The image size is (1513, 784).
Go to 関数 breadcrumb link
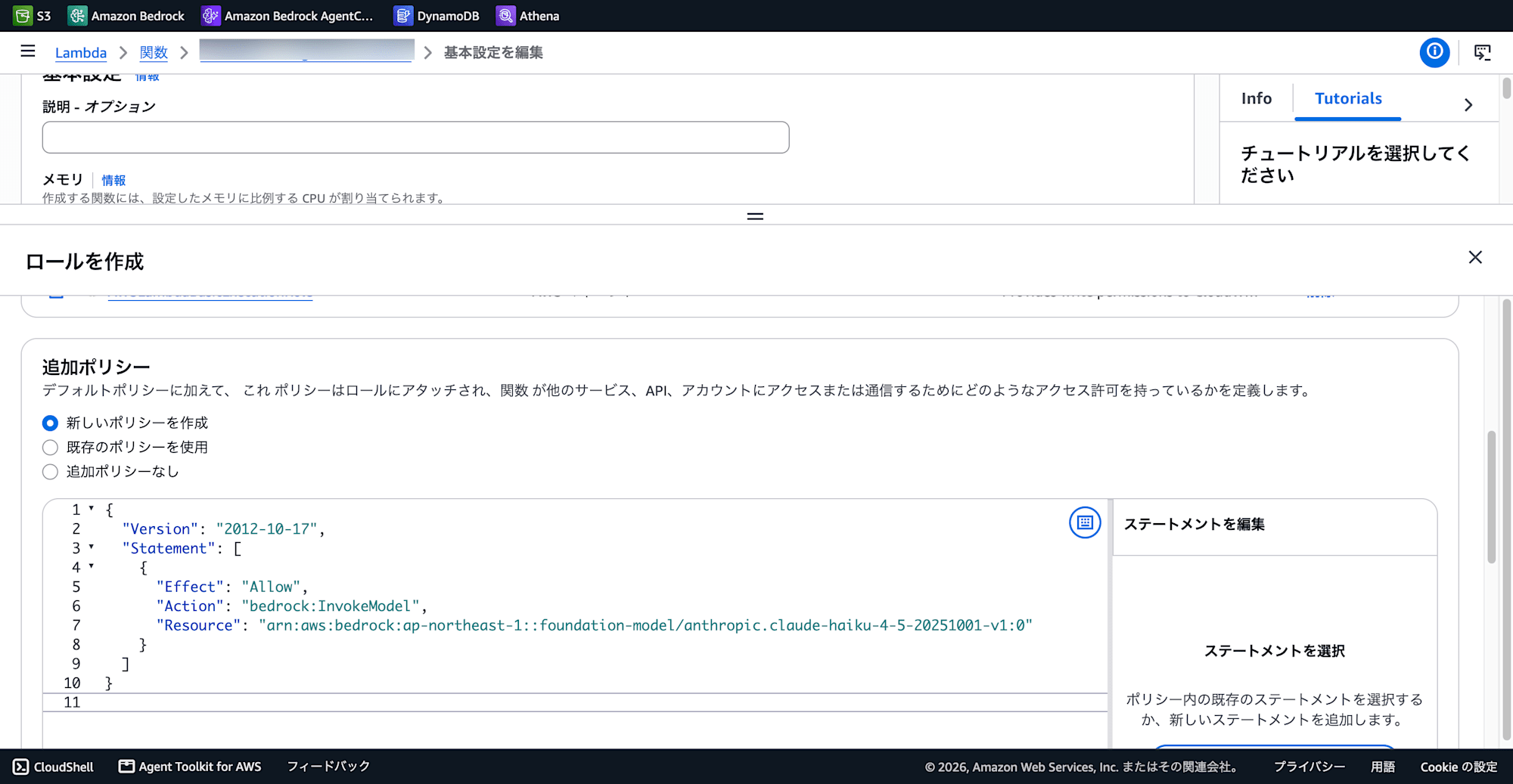(x=154, y=52)
